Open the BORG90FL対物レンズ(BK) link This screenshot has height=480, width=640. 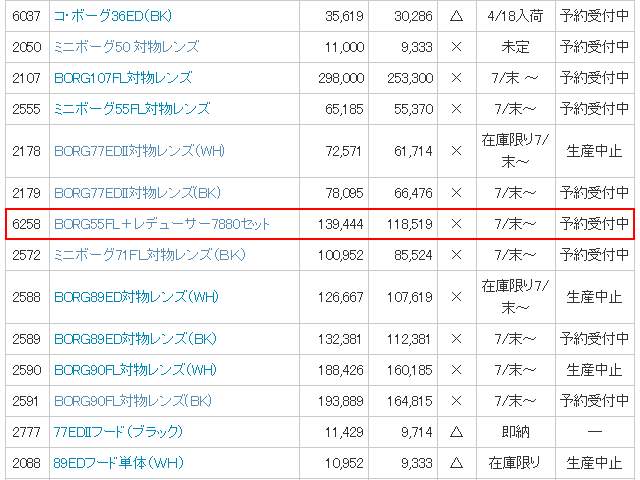[x=133, y=401]
